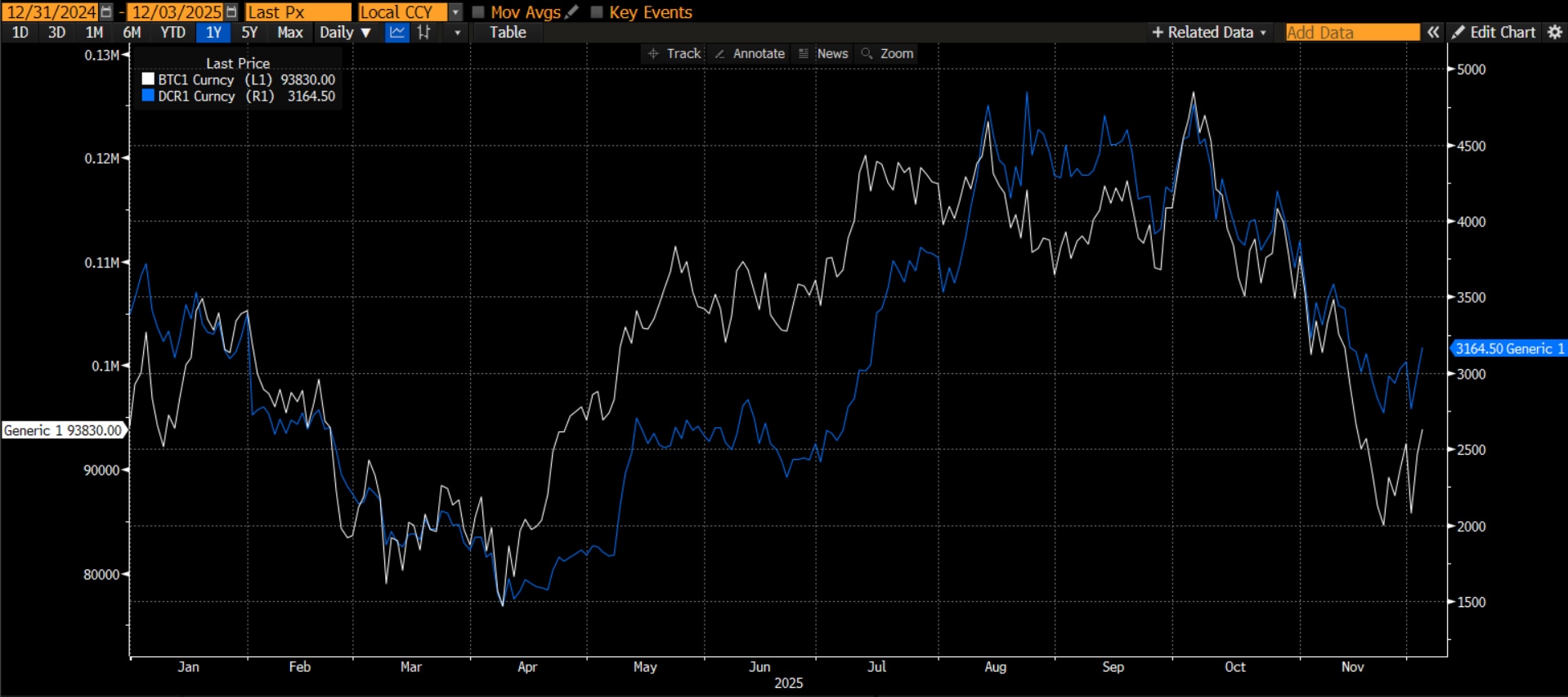Open the start date calendar picker
Screen dimensions: 1568x697
pos(106,12)
